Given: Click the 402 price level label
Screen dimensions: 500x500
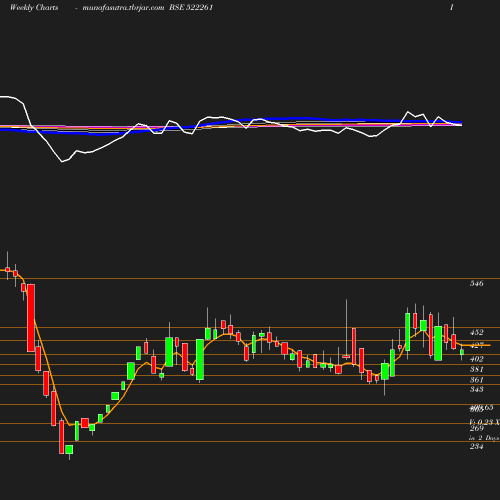Looking at the screenshot, I should 476,359.
